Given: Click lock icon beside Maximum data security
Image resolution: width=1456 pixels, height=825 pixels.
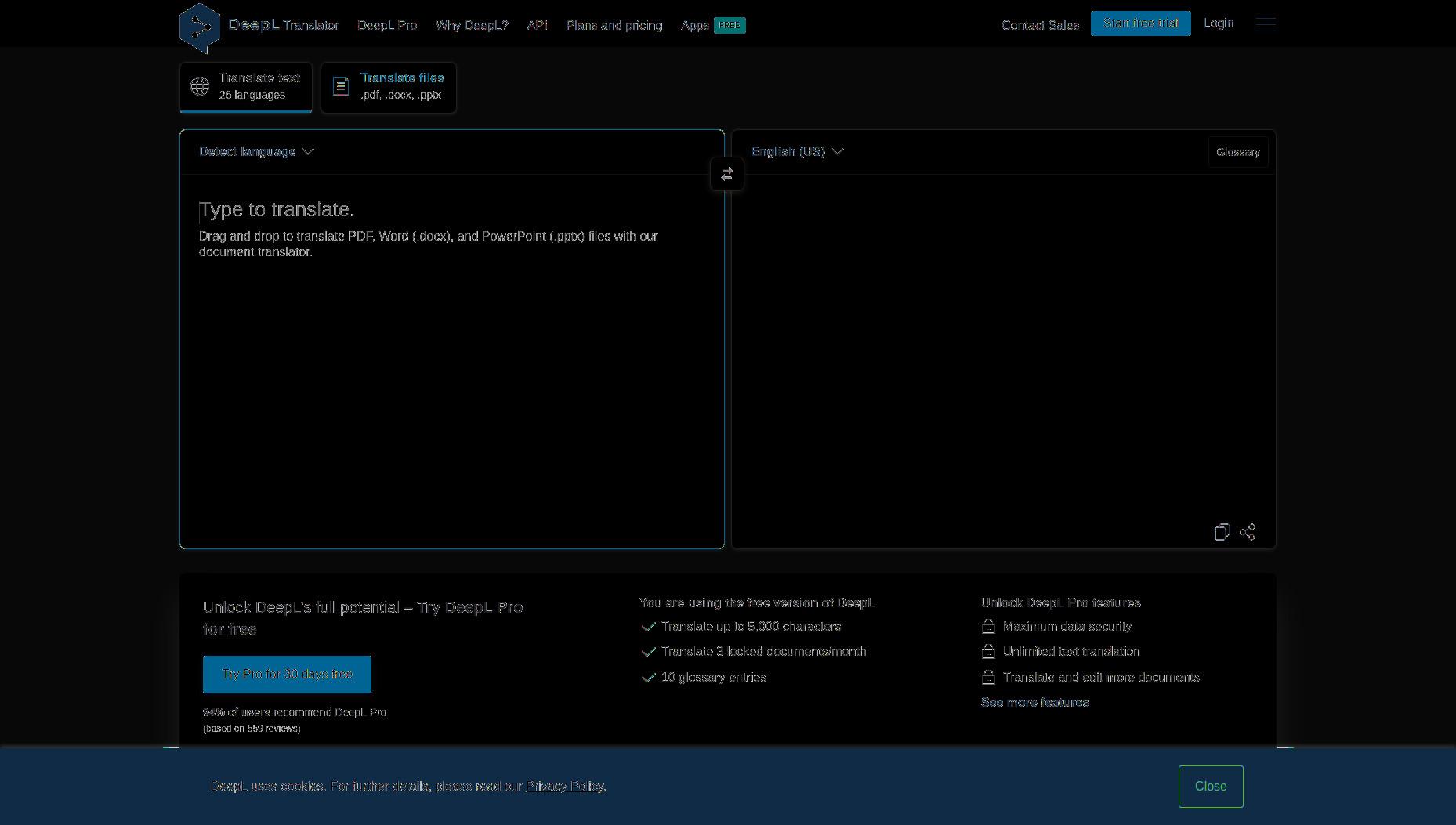Looking at the screenshot, I should [989, 626].
